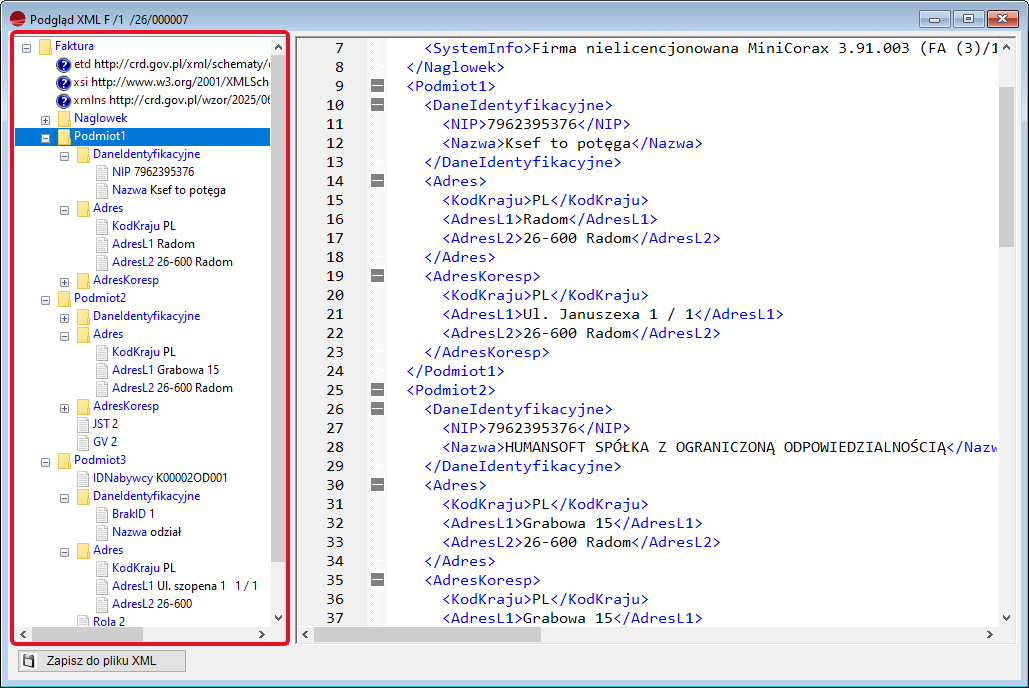Click XML view scroll down arrow
The height and width of the screenshot is (688, 1029).
[1006, 618]
